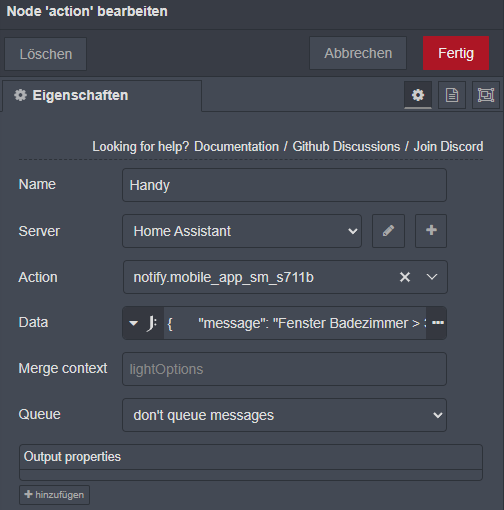Open the Github Discussions link
This screenshot has height=510, width=504.
[346, 147]
